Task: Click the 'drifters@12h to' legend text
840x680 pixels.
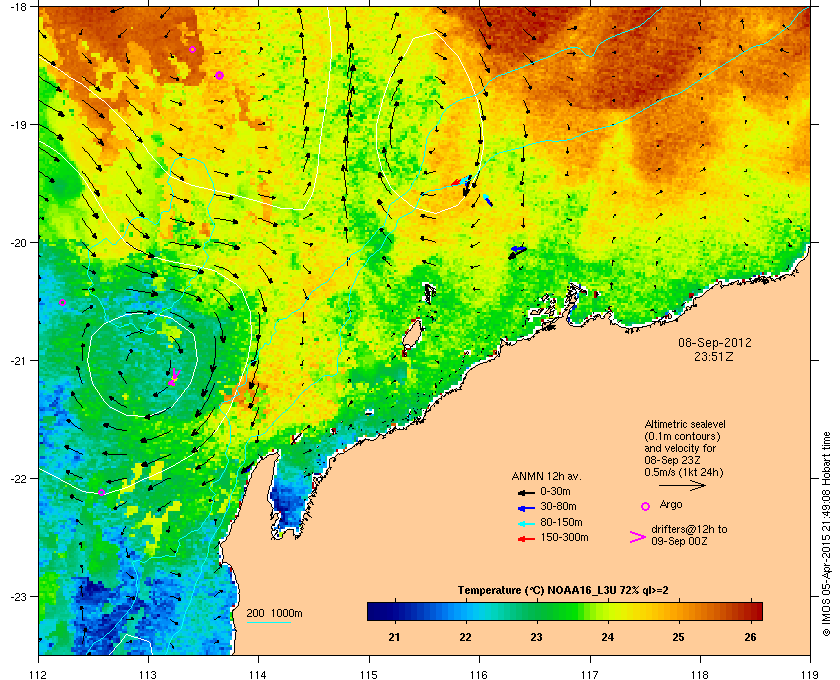Action: [689, 529]
